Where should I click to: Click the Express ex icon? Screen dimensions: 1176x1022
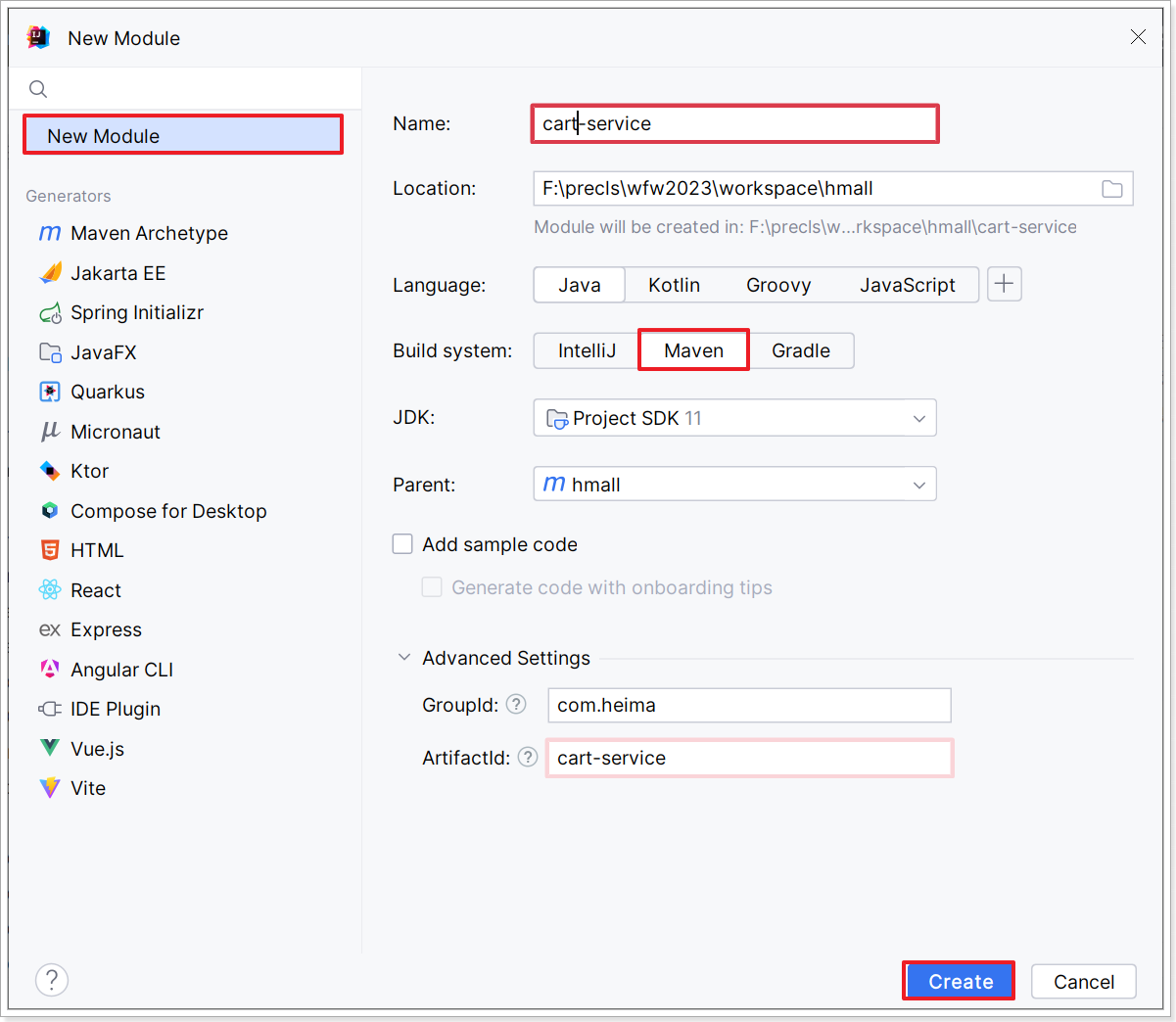click(x=50, y=629)
